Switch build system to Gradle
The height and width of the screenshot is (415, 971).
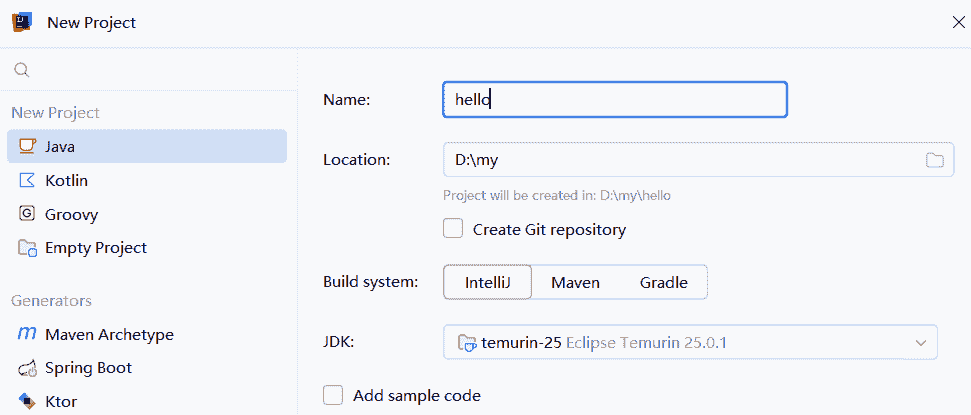pyautogui.click(x=663, y=282)
